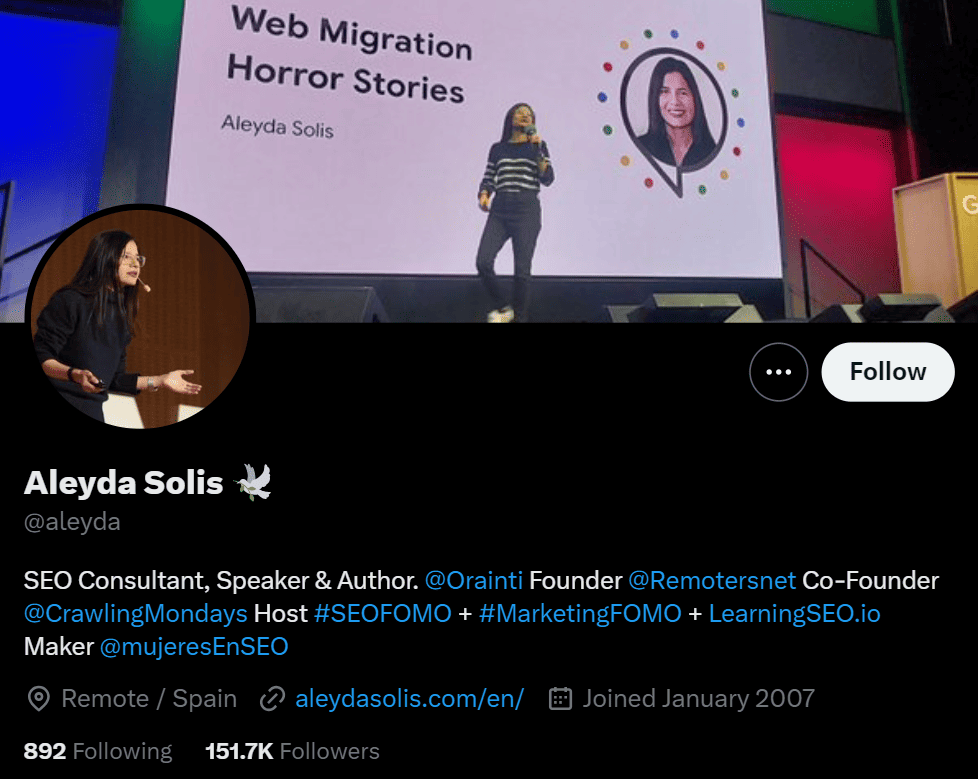
Task: Click the location pin icon
Action: (39, 699)
